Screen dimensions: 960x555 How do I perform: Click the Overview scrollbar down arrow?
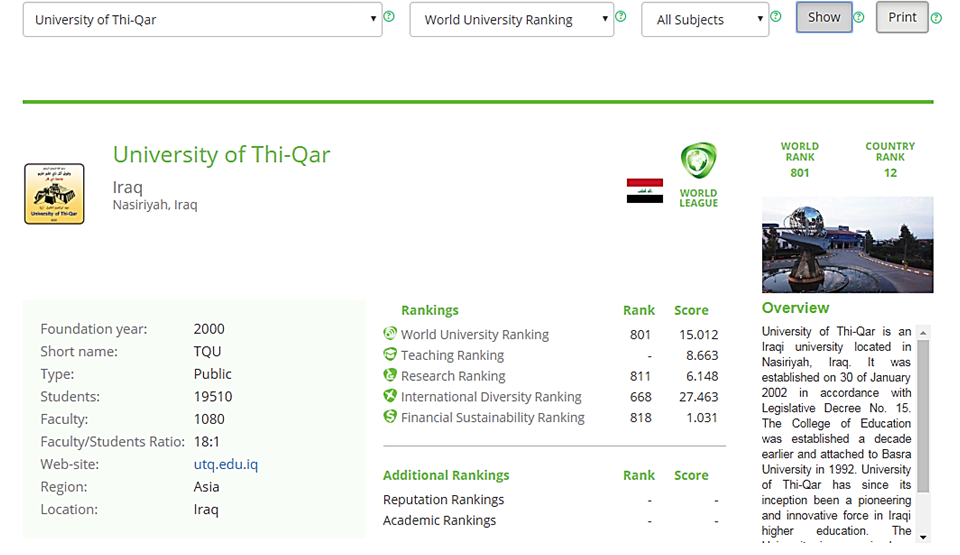pos(923,536)
